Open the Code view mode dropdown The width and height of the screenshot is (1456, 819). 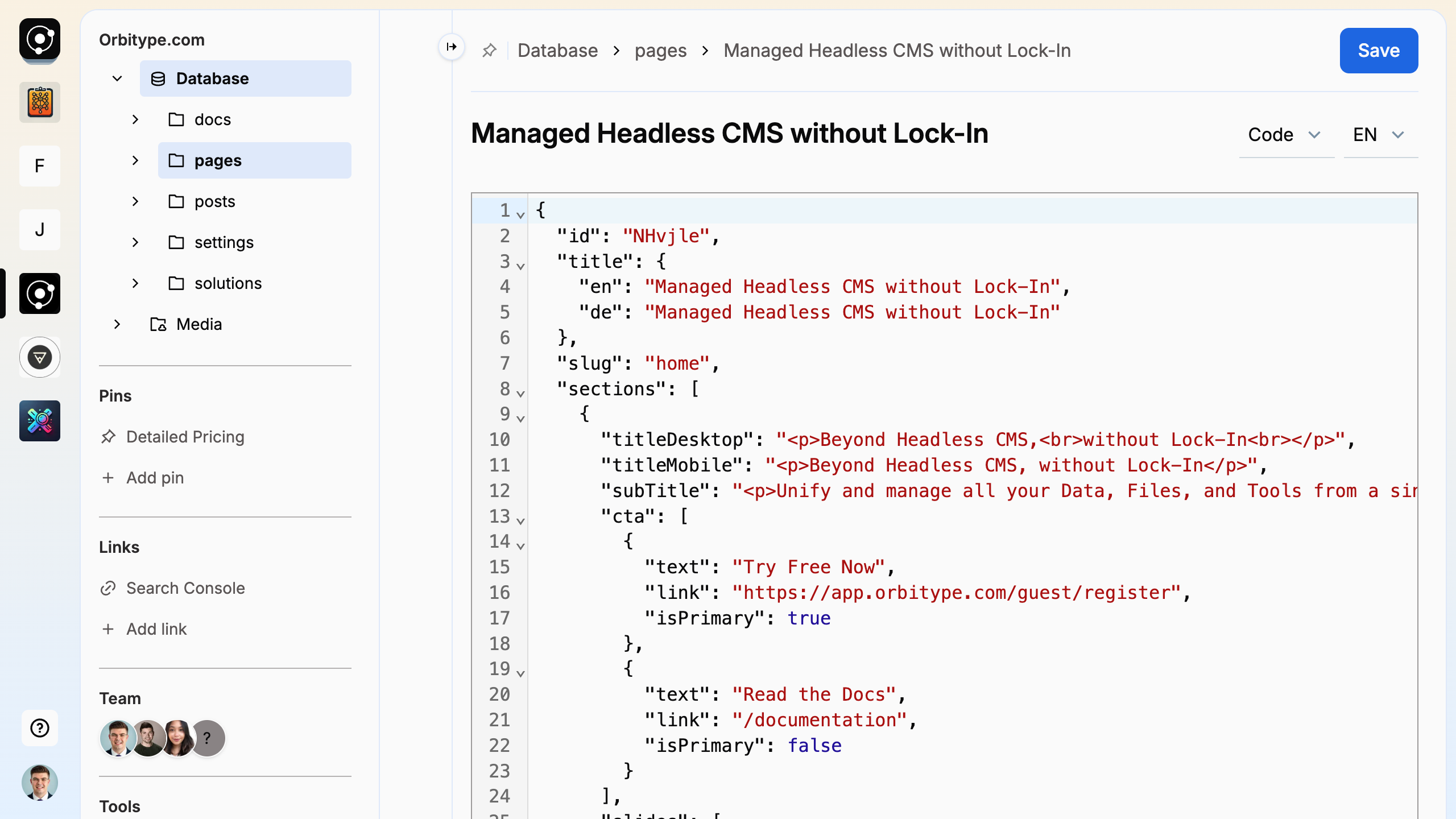[1287, 135]
